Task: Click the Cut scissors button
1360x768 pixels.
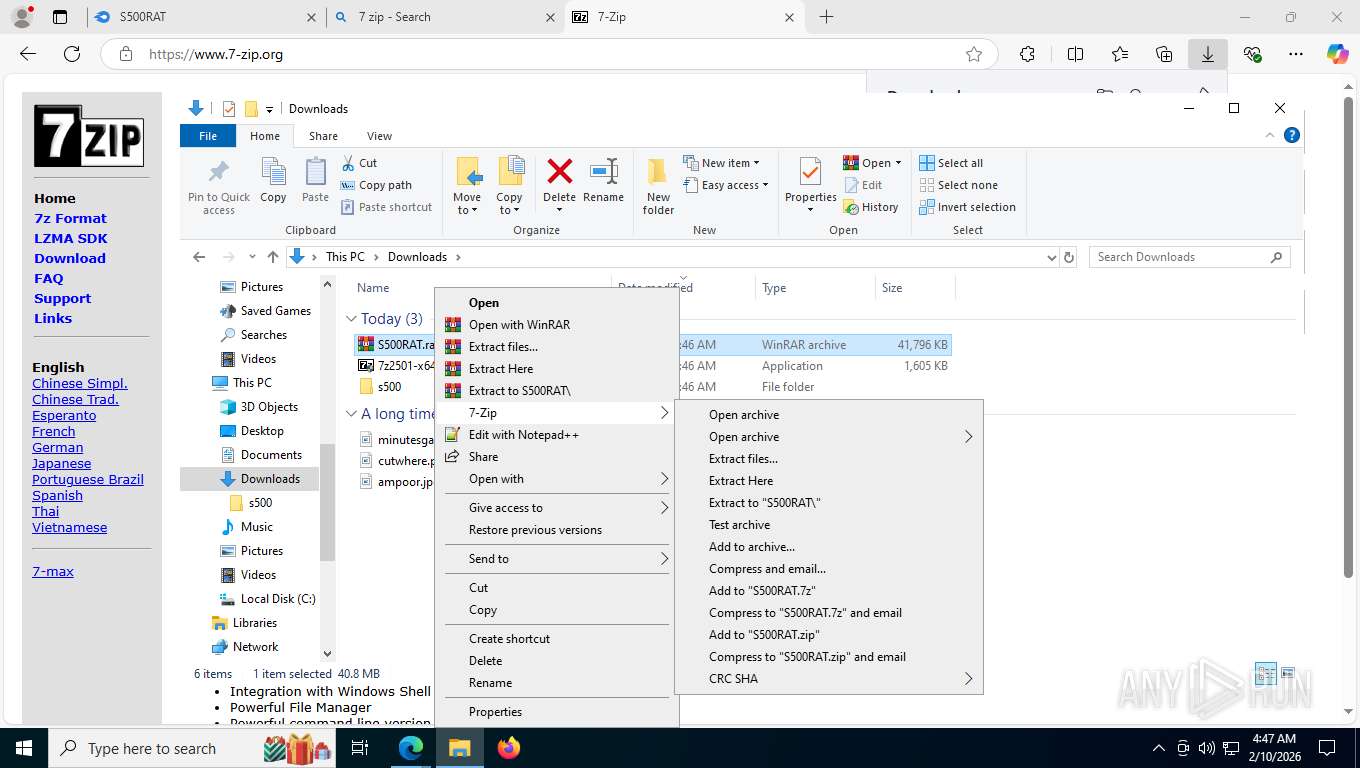Action: pyautogui.click(x=359, y=163)
